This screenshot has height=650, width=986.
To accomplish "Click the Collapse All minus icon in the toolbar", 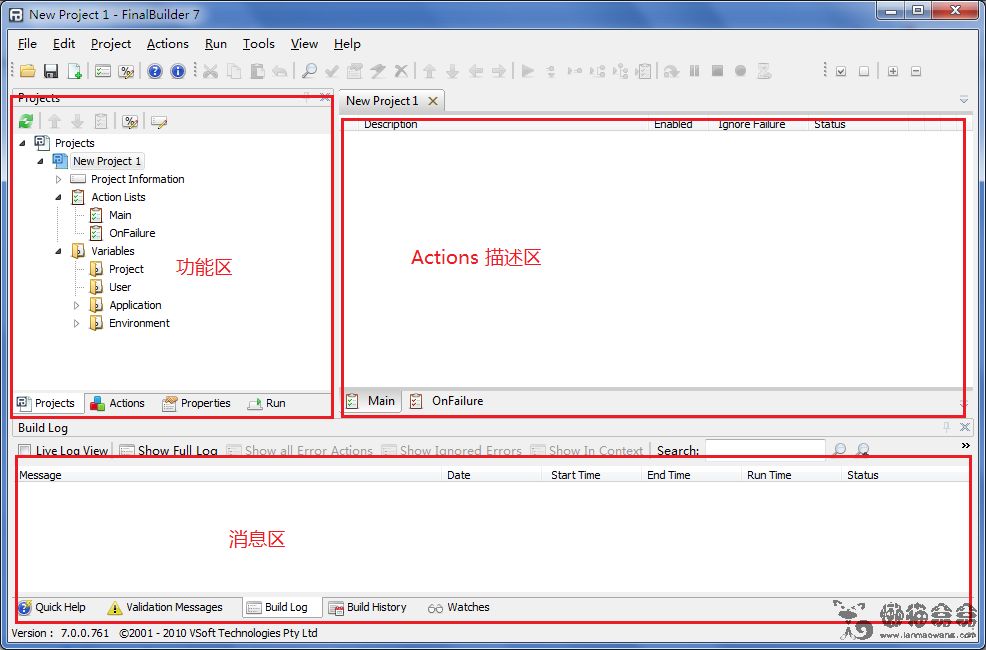I will (x=916, y=71).
